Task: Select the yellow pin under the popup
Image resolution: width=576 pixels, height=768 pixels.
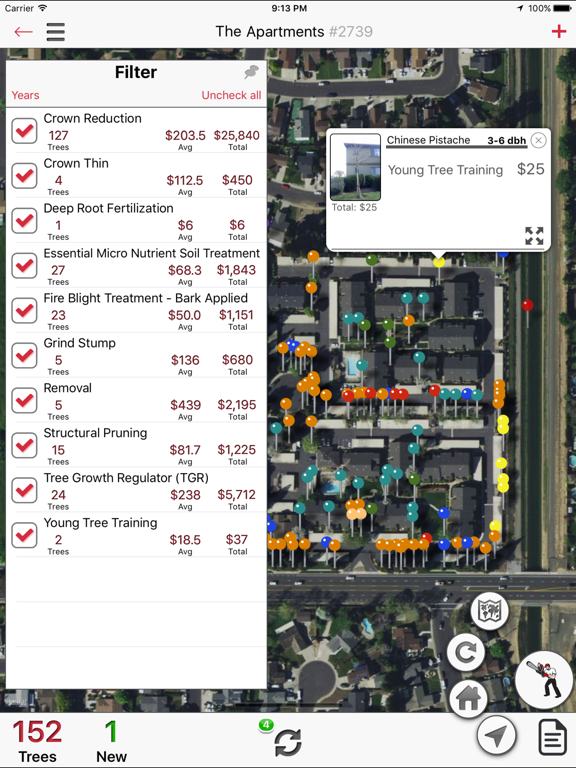Action: point(439,262)
